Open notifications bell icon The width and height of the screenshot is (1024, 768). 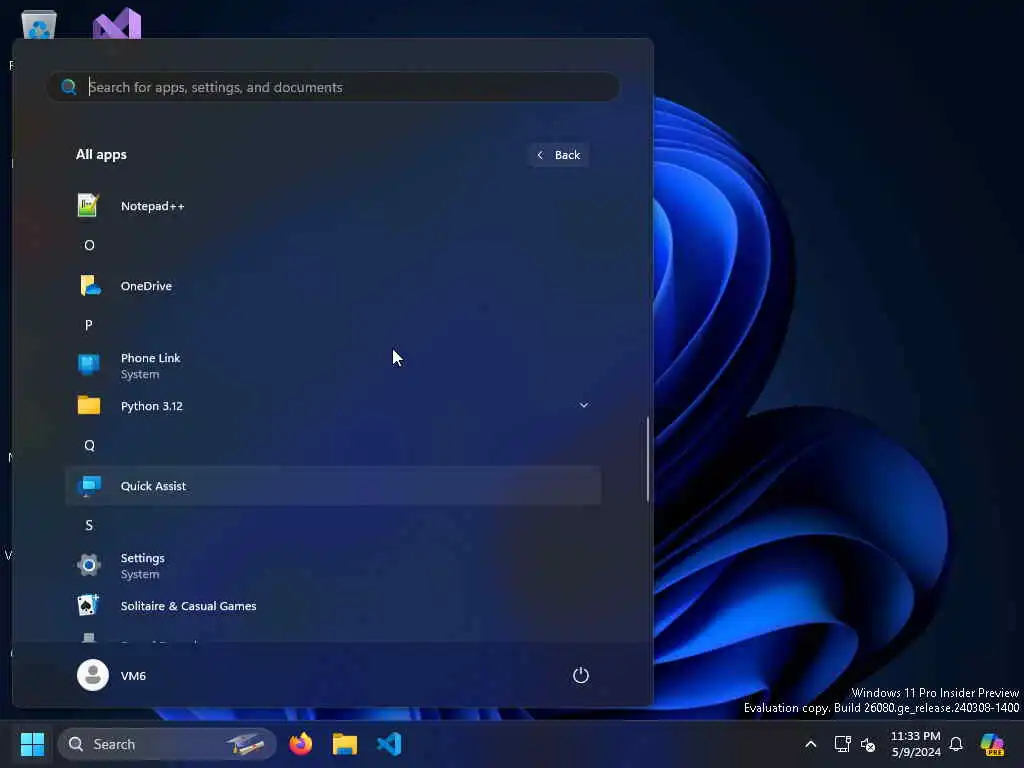[x=956, y=744]
